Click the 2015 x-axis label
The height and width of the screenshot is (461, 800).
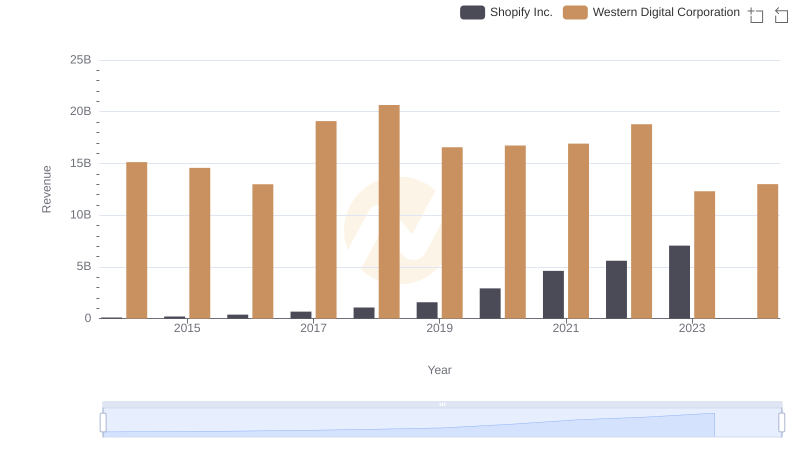pyautogui.click(x=187, y=328)
